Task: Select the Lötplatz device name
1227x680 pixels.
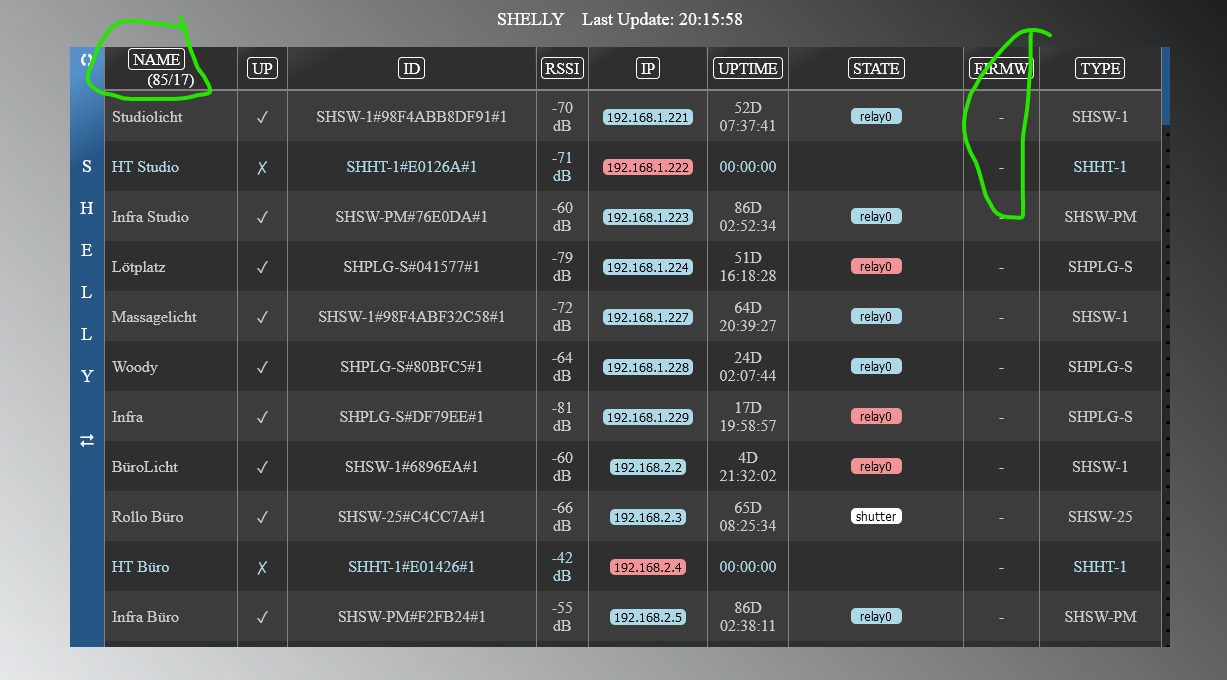Action: point(139,267)
